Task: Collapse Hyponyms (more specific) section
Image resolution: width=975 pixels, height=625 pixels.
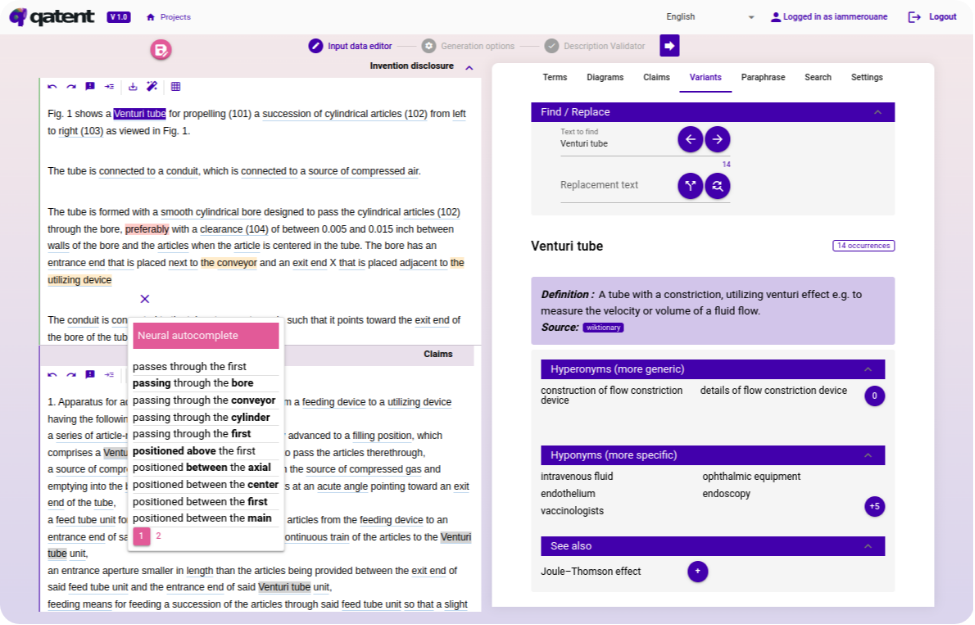Action: coord(868,456)
